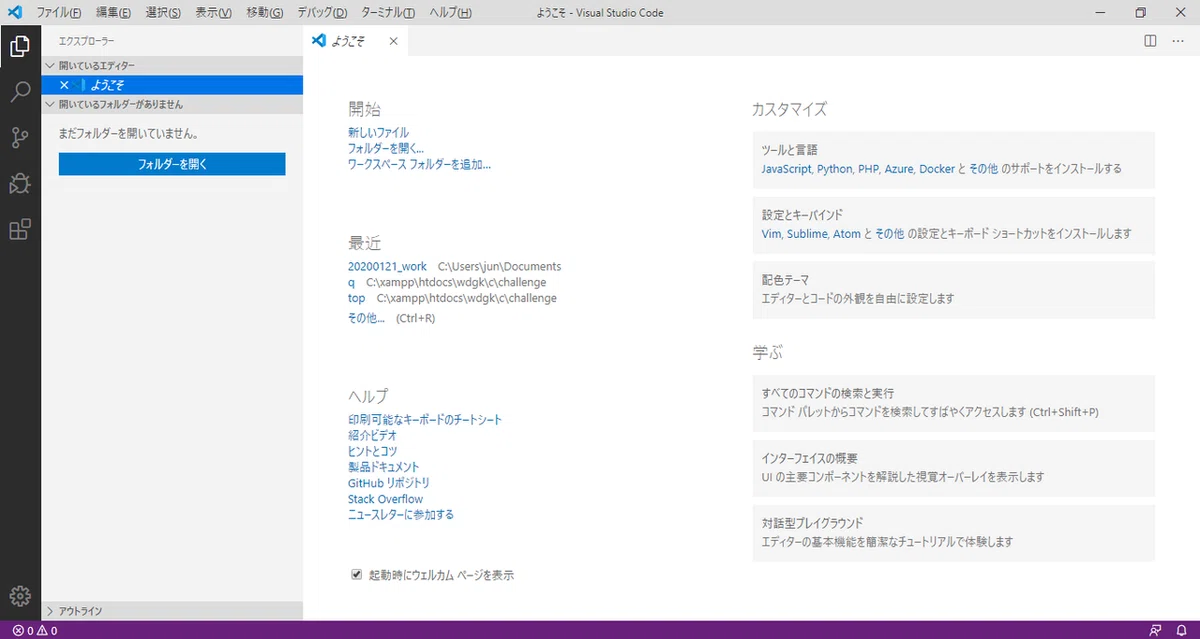Image resolution: width=1200 pixels, height=639 pixels.
Task: Open the 選択(S) menu
Action: 163,13
